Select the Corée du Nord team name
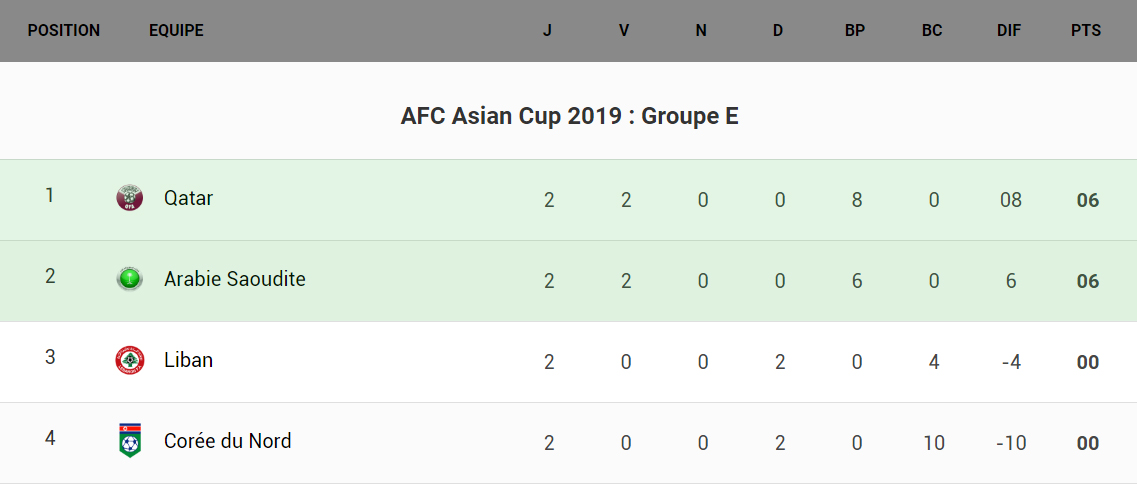This screenshot has width=1137, height=486. [x=227, y=441]
